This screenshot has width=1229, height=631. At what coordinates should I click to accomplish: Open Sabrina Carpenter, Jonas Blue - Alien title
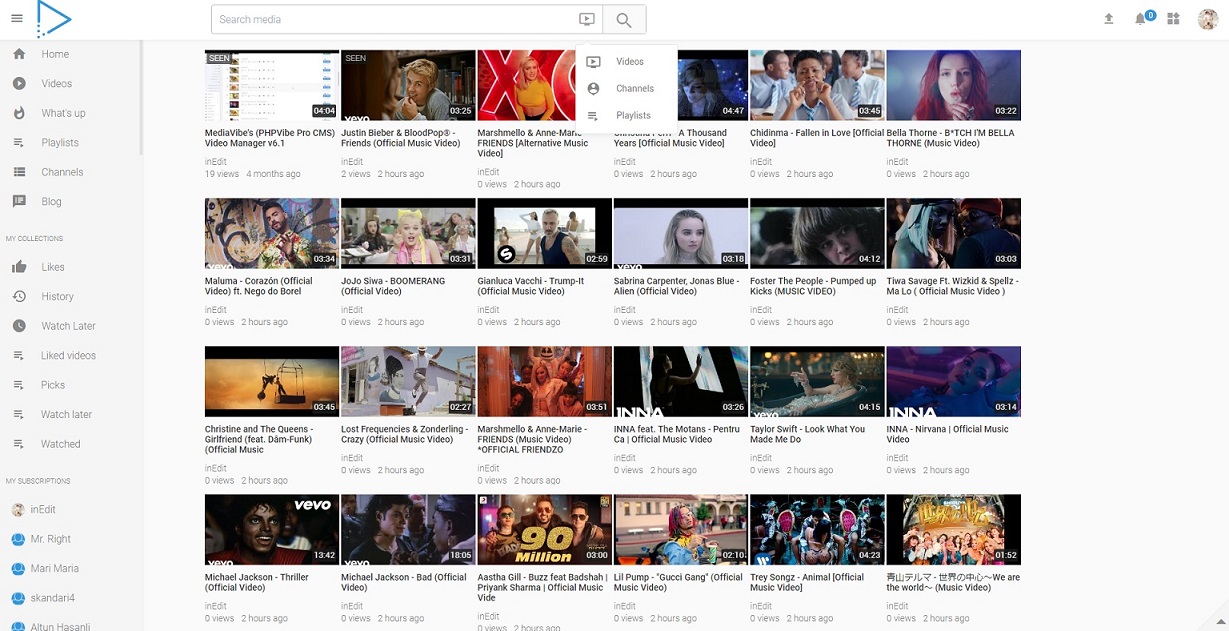click(x=677, y=286)
